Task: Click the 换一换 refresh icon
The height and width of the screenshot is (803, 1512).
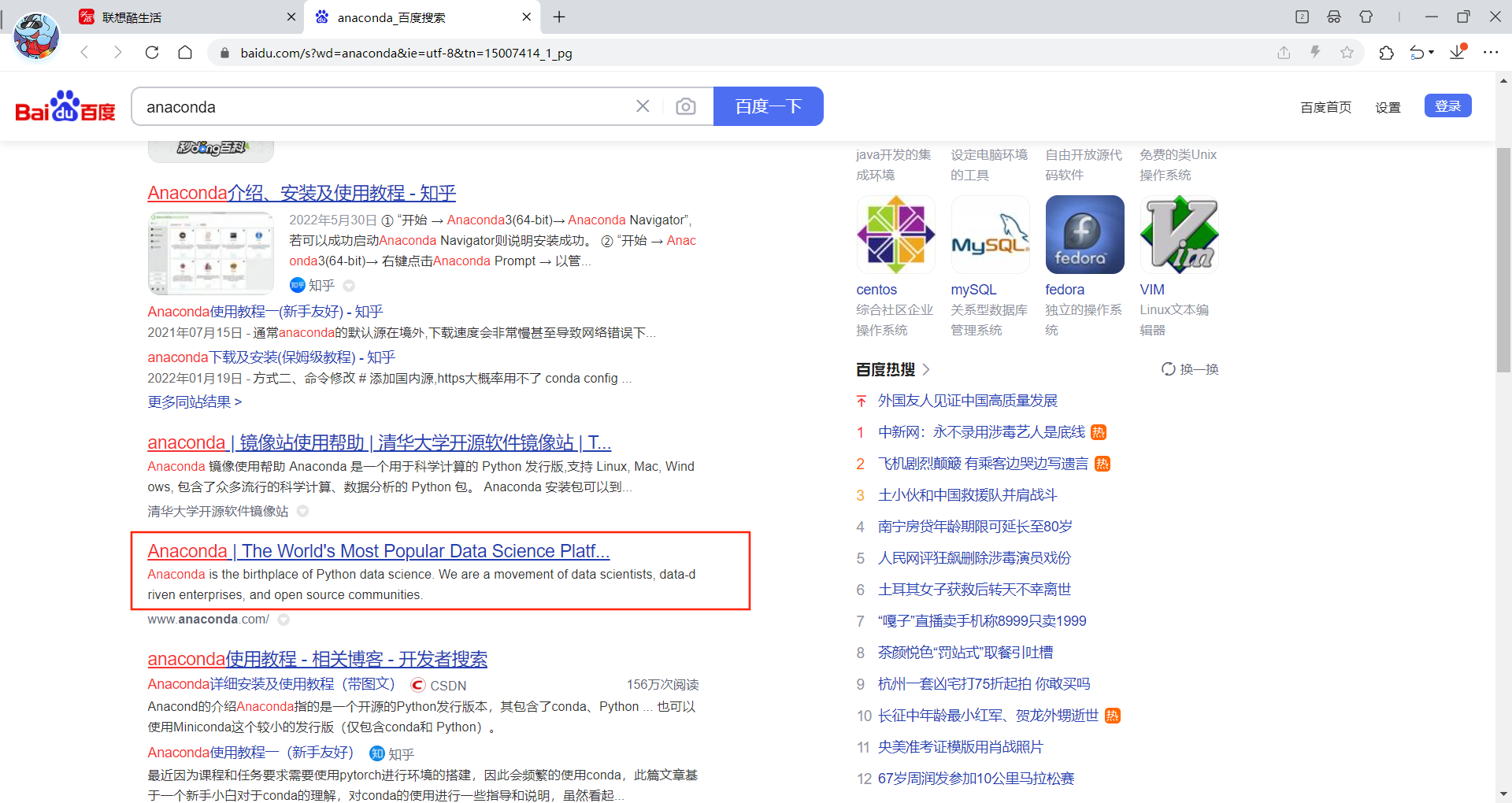Action: click(x=1169, y=369)
